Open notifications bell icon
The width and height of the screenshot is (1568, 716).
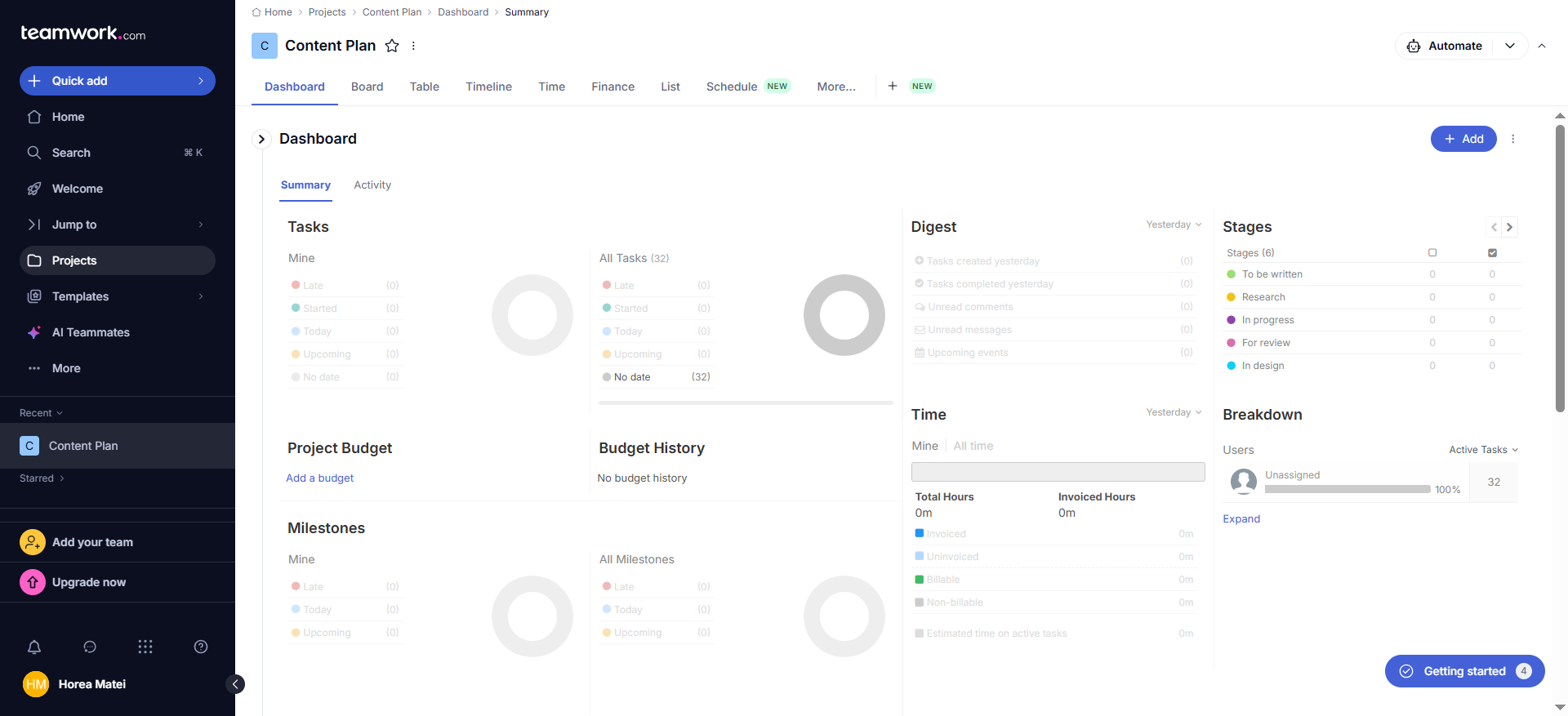point(34,647)
